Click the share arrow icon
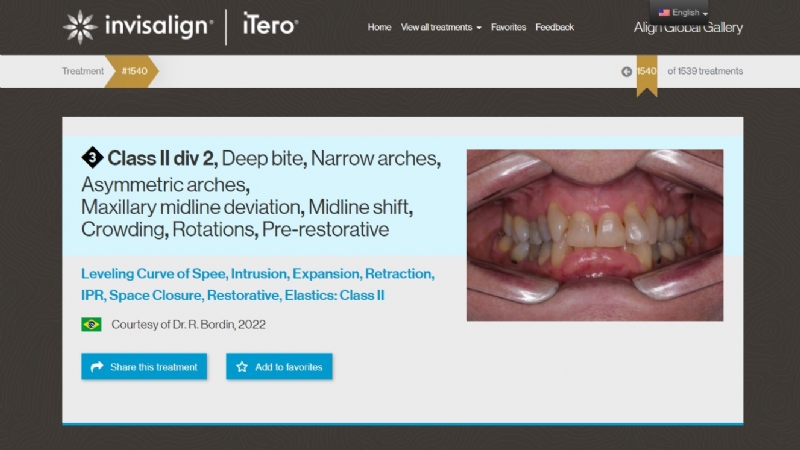 [96, 367]
